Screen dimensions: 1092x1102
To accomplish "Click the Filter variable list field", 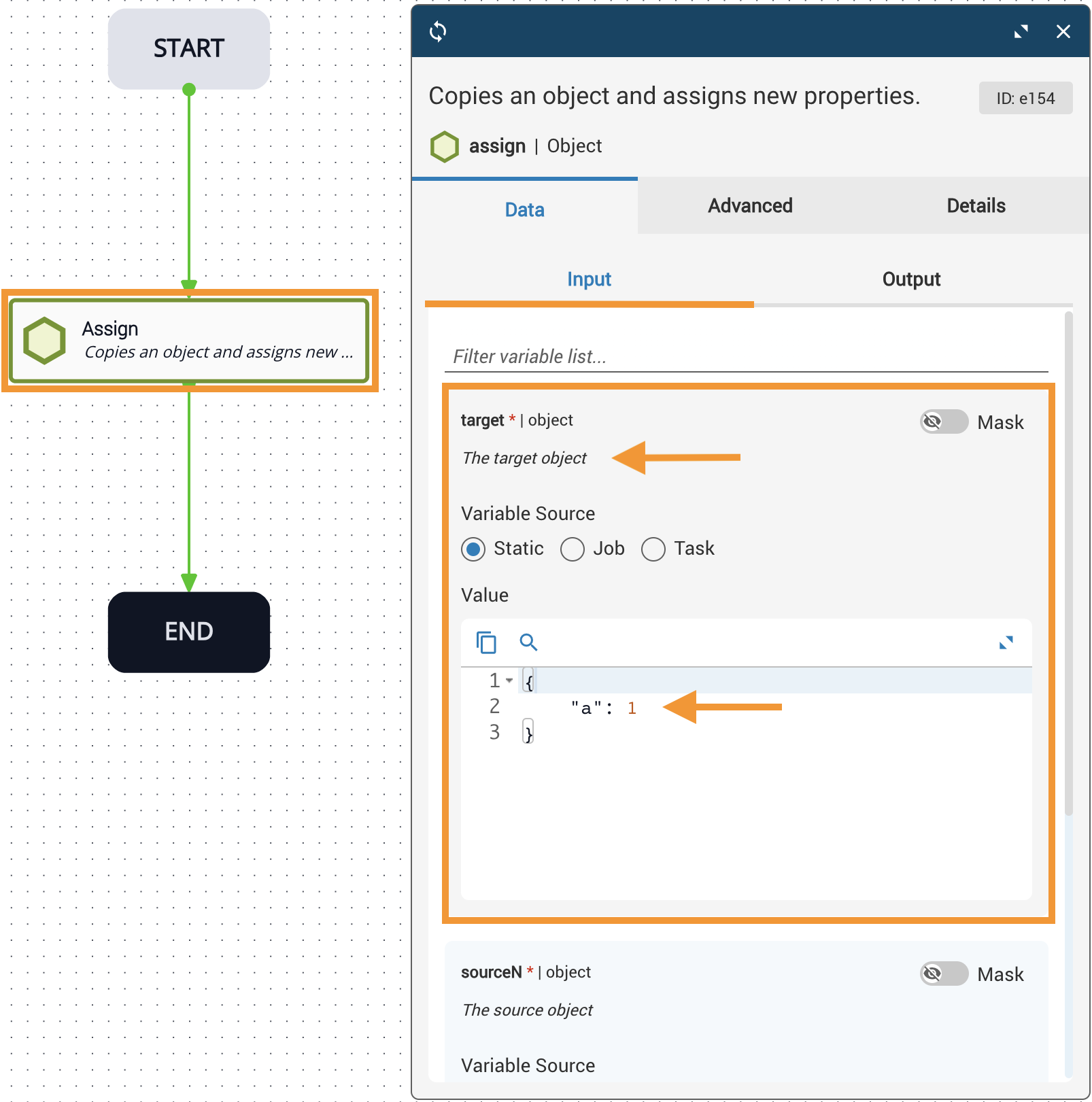I will point(746,357).
